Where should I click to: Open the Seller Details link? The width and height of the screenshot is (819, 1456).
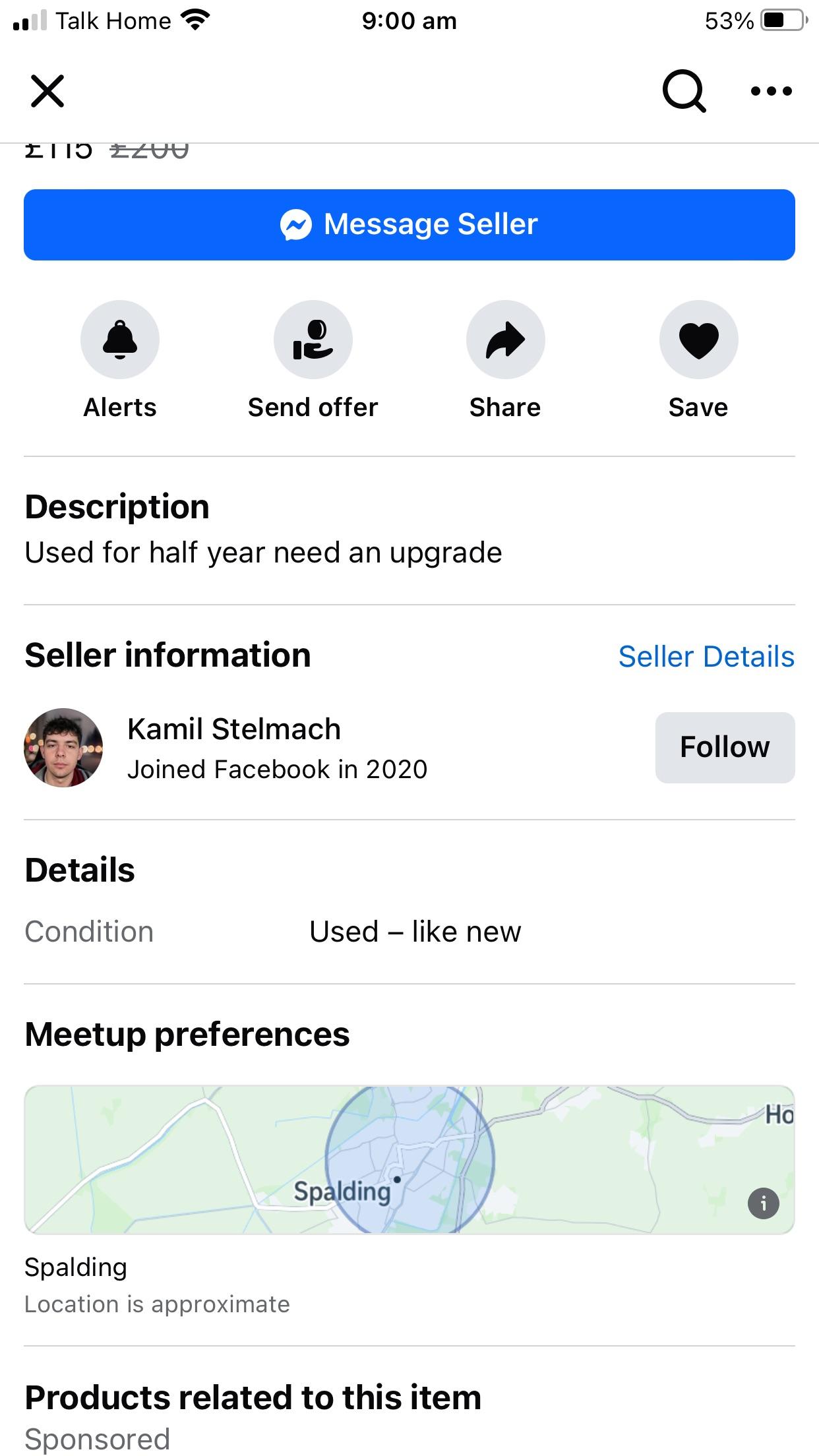(x=706, y=657)
